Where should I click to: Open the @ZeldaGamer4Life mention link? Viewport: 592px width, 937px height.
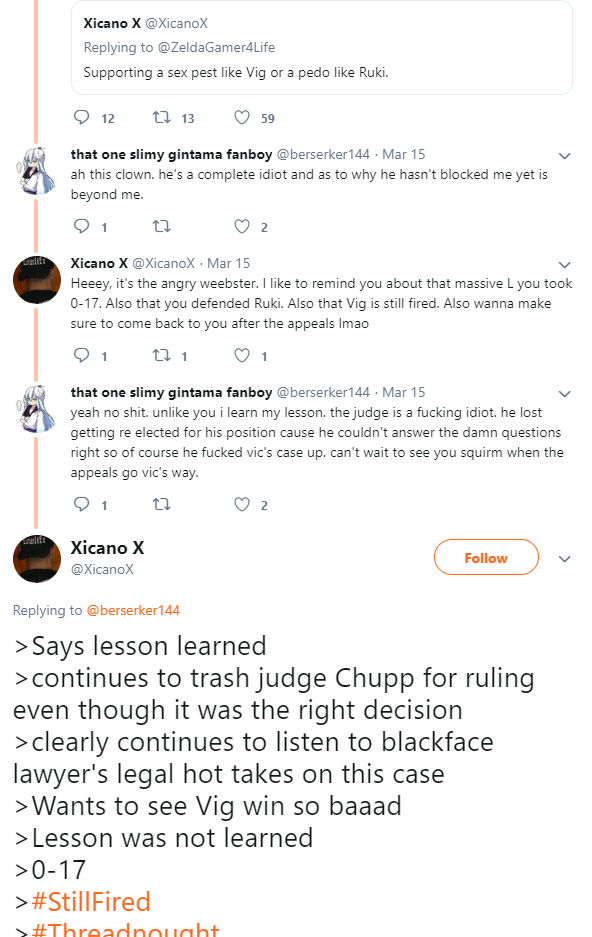216,47
